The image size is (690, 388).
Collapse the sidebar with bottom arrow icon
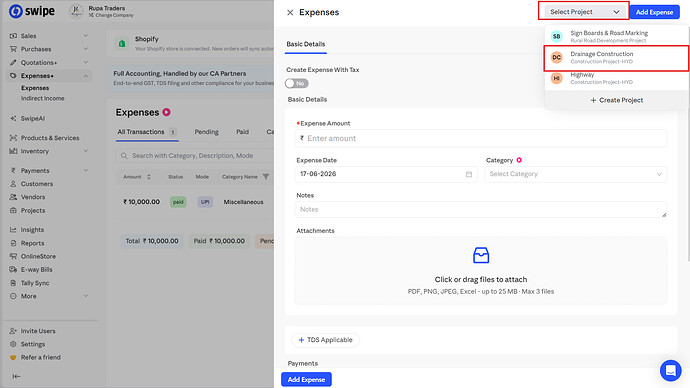click(16, 376)
